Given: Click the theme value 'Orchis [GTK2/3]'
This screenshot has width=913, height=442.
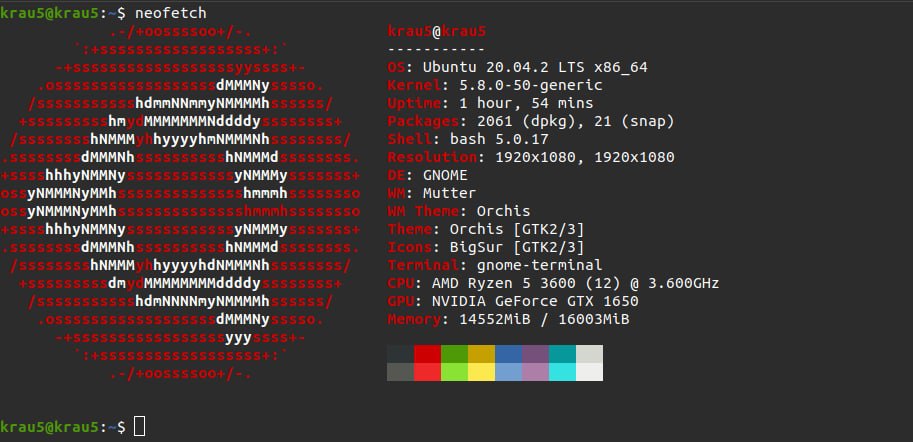Looking at the screenshot, I should tap(517, 229).
